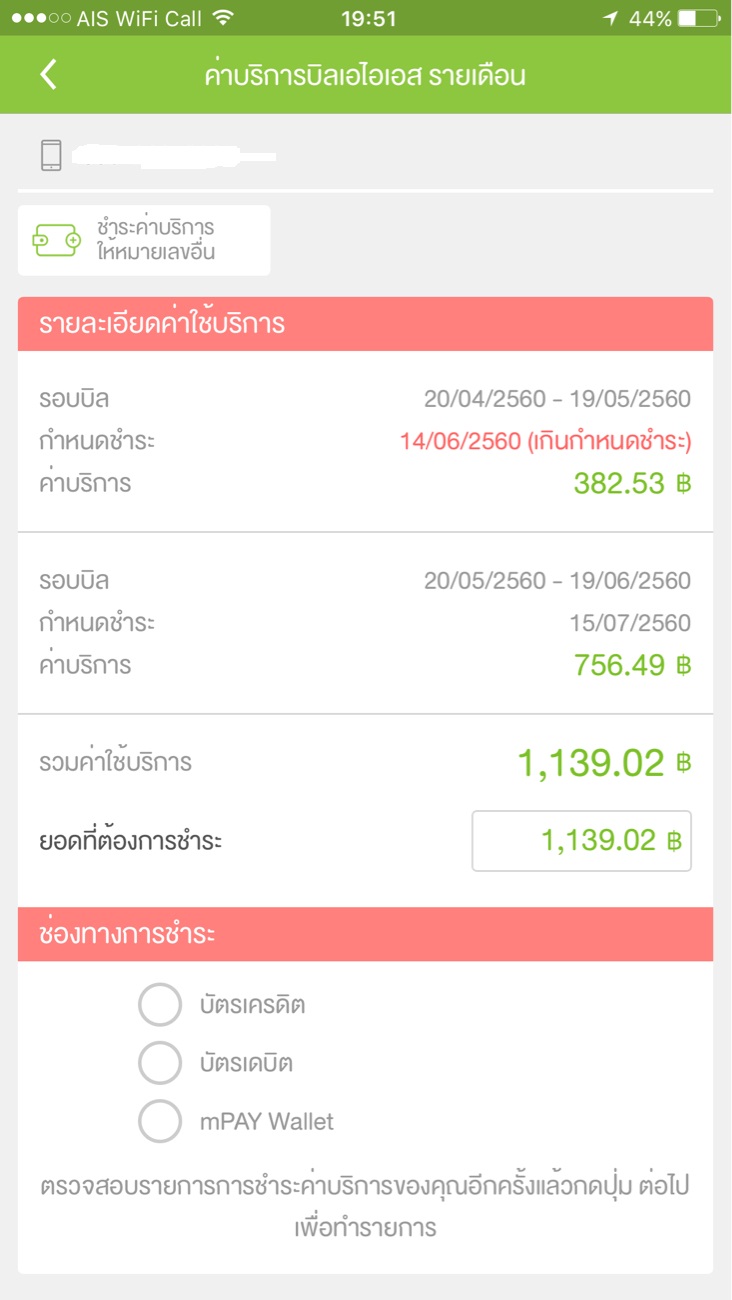Tap the ช่องทางการชำระ section header
This screenshot has width=732, height=1300.
pos(365,935)
